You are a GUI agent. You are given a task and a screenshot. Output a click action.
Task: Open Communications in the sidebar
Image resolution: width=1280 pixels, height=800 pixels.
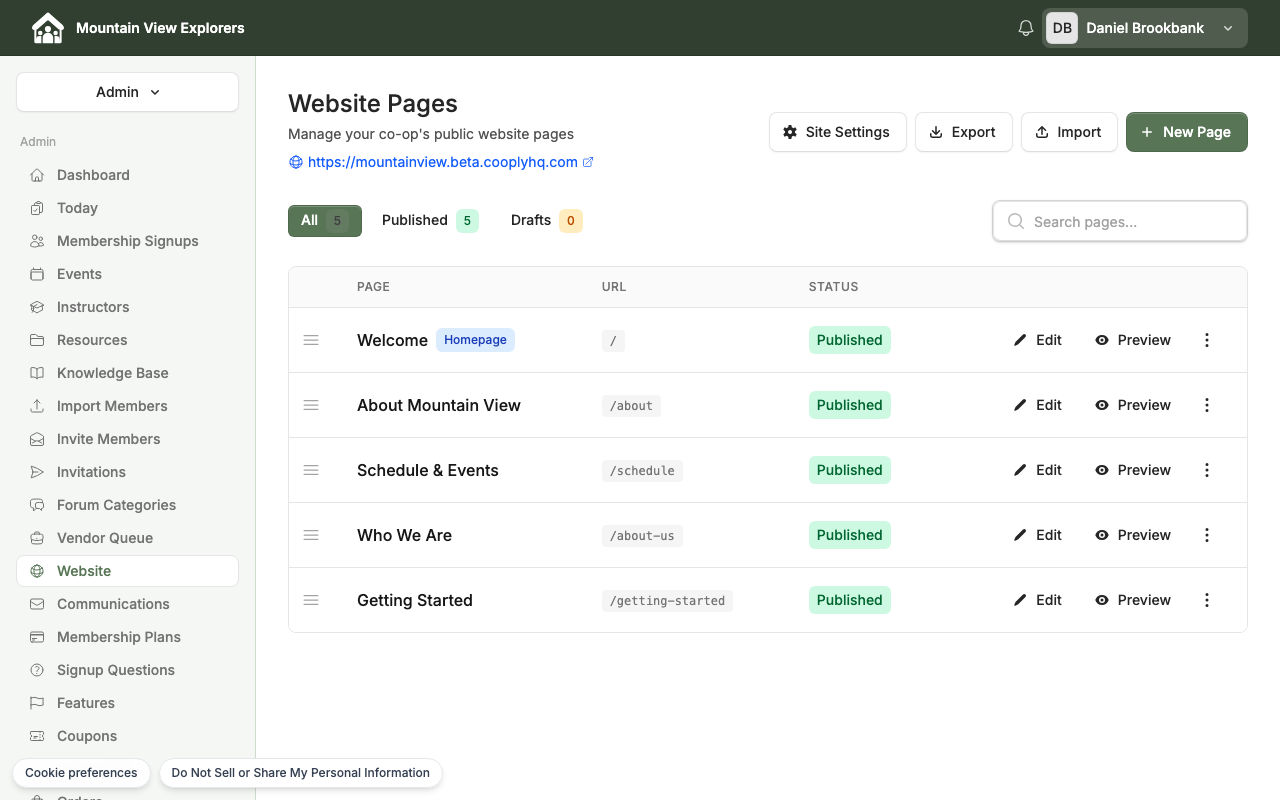[127, 604]
